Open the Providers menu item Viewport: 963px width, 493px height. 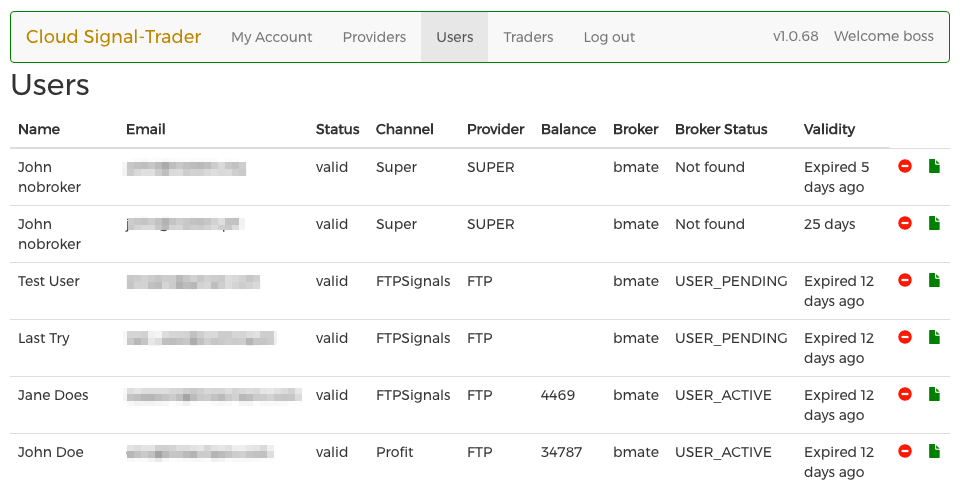[374, 37]
